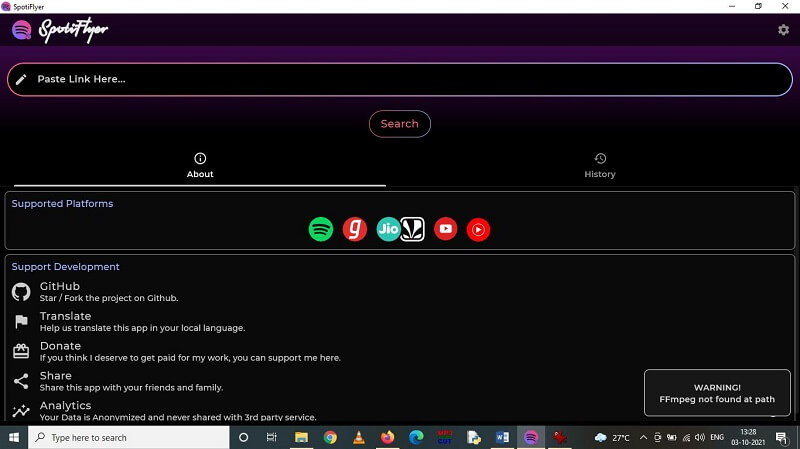Click the YouTube Music platform icon
The image size is (800, 449).
(x=478, y=229)
